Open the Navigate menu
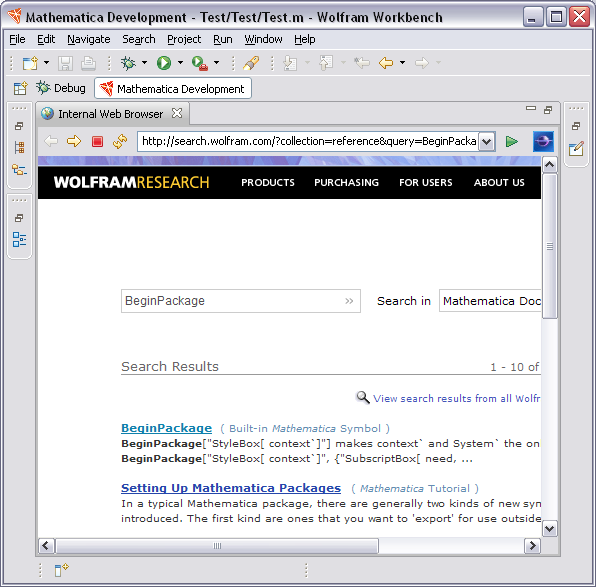 [89, 39]
